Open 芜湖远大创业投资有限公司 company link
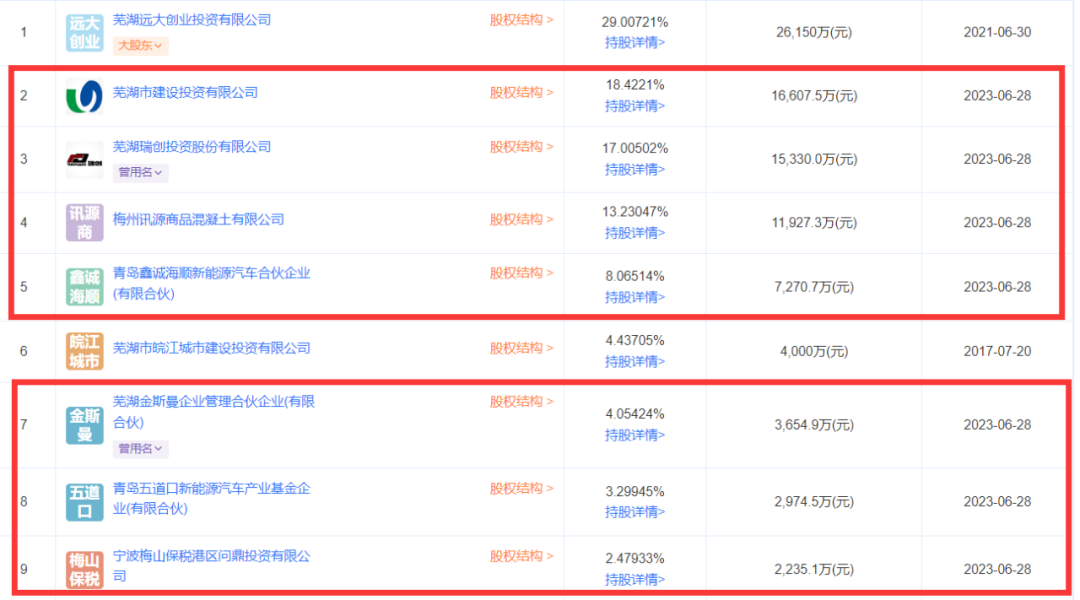1080x600 pixels. [191, 20]
